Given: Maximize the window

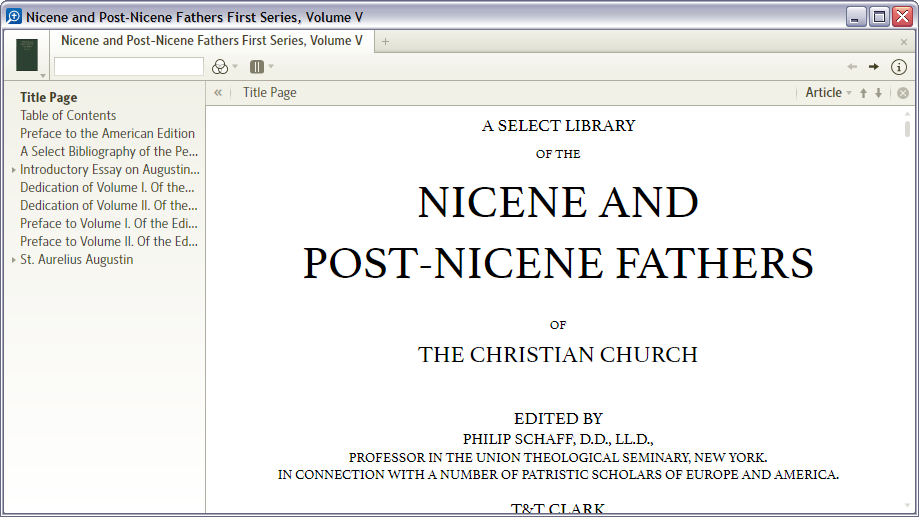Looking at the screenshot, I should pyautogui.click(x=879, y=16).
